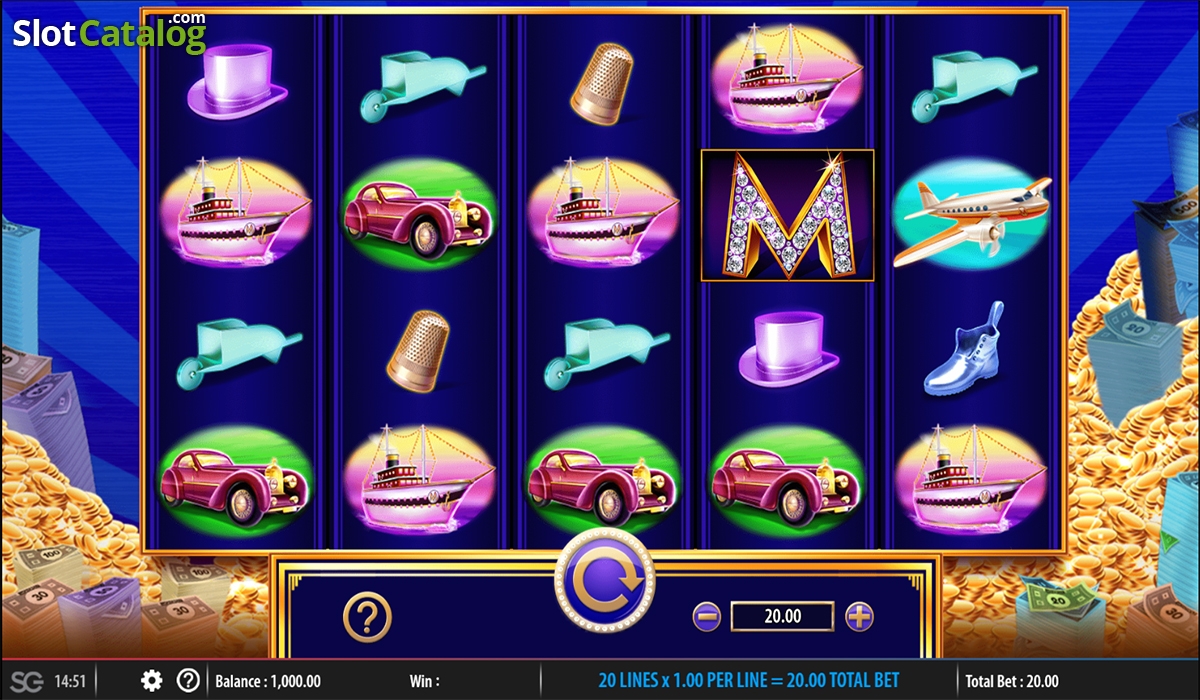Image resolution: width=1200 pixels, height=700 pixels.
Task: Open help from the bottom bar question mark
Action: (x=187, y=680)
